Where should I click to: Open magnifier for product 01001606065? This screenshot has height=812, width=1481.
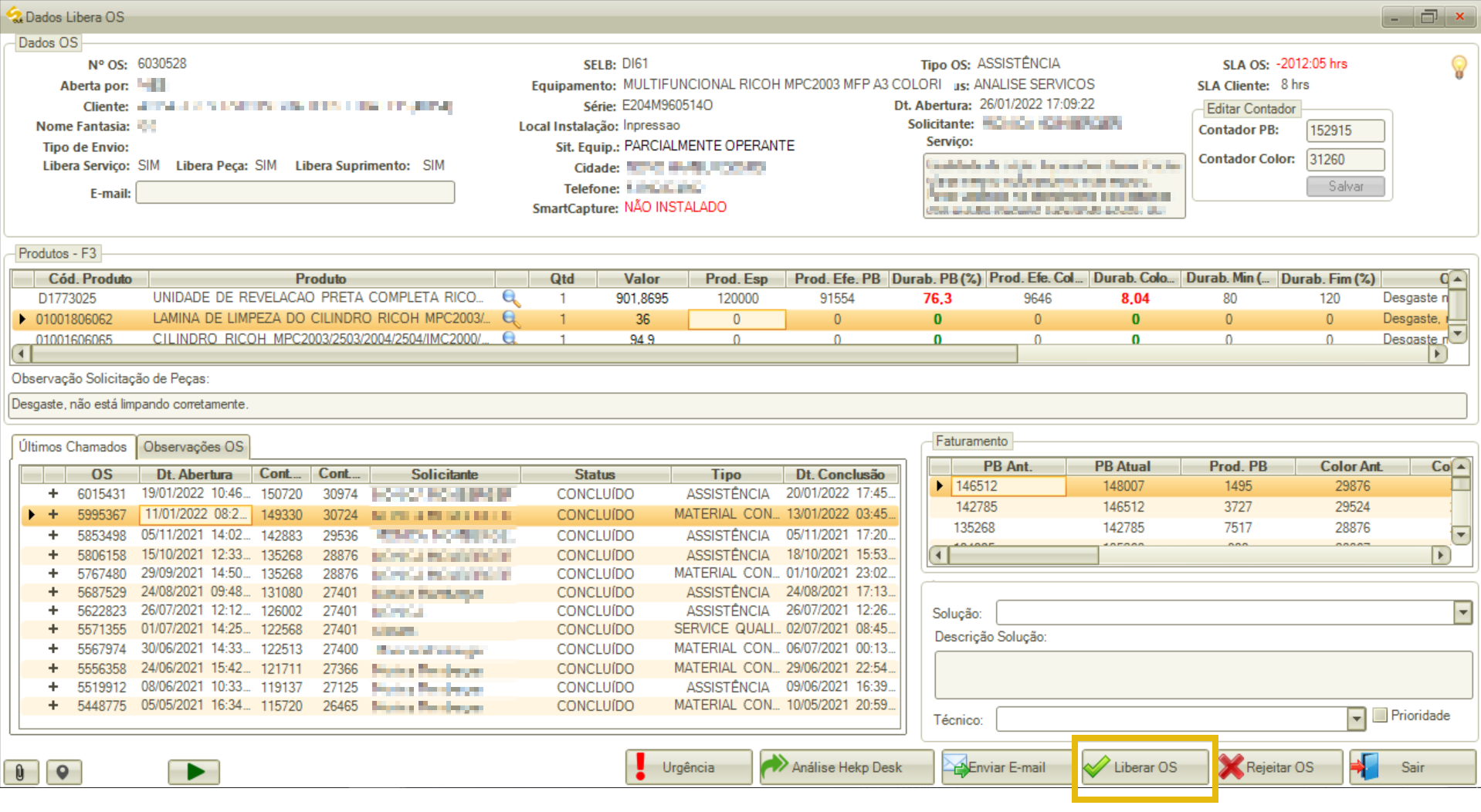(x=510, y=338)
